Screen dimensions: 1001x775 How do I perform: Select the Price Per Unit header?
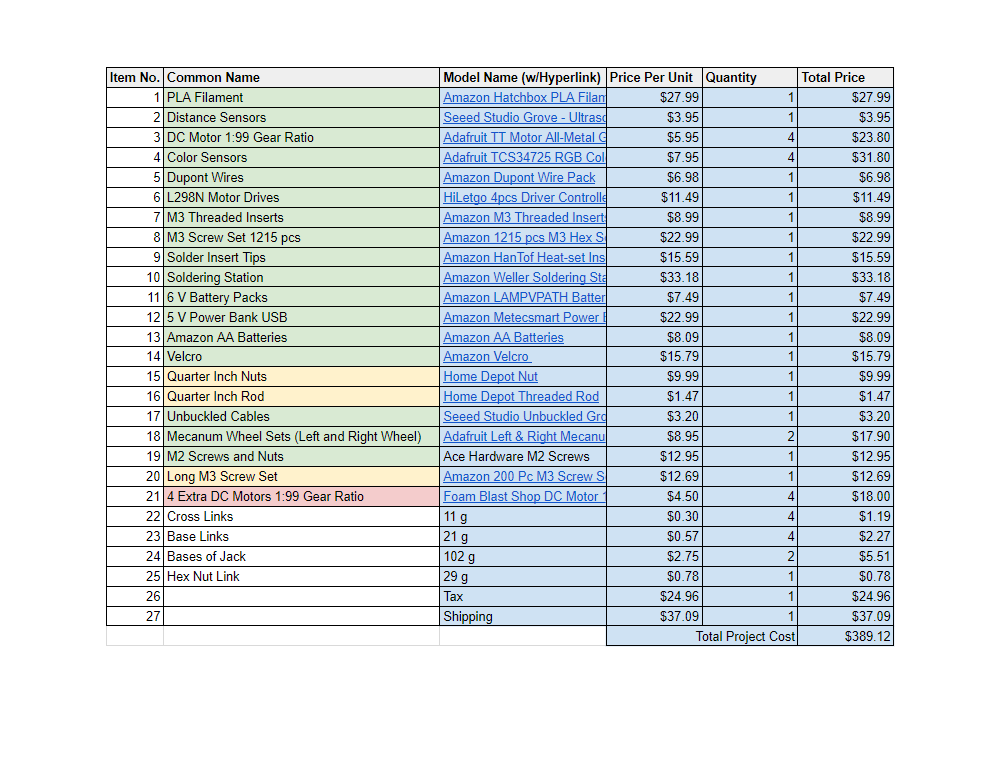tap(654, 77)
